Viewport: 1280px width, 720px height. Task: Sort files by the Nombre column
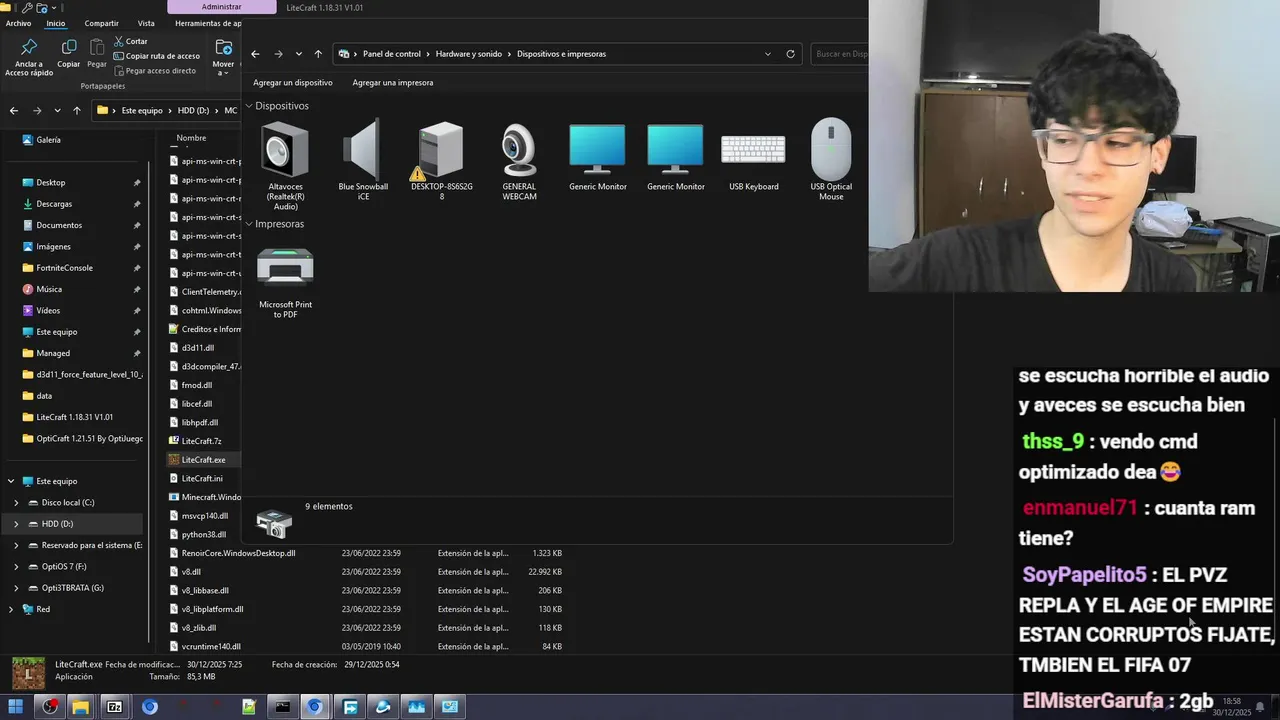pyautogui.click(x=191, y=138)
